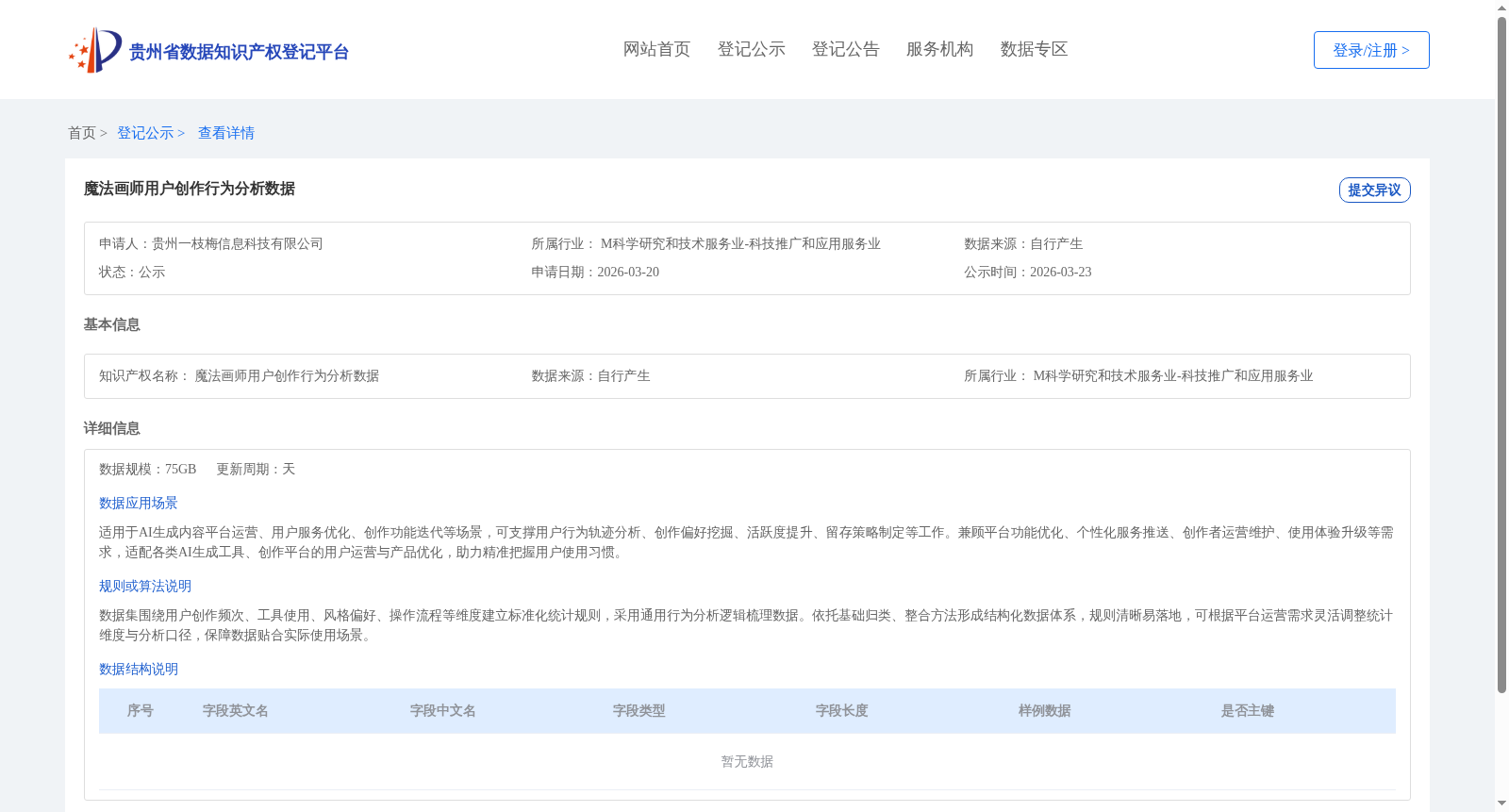Click 申请日期：2026-03-20 text
This screenshot has width=1509, height=812.
click(595, 272)
